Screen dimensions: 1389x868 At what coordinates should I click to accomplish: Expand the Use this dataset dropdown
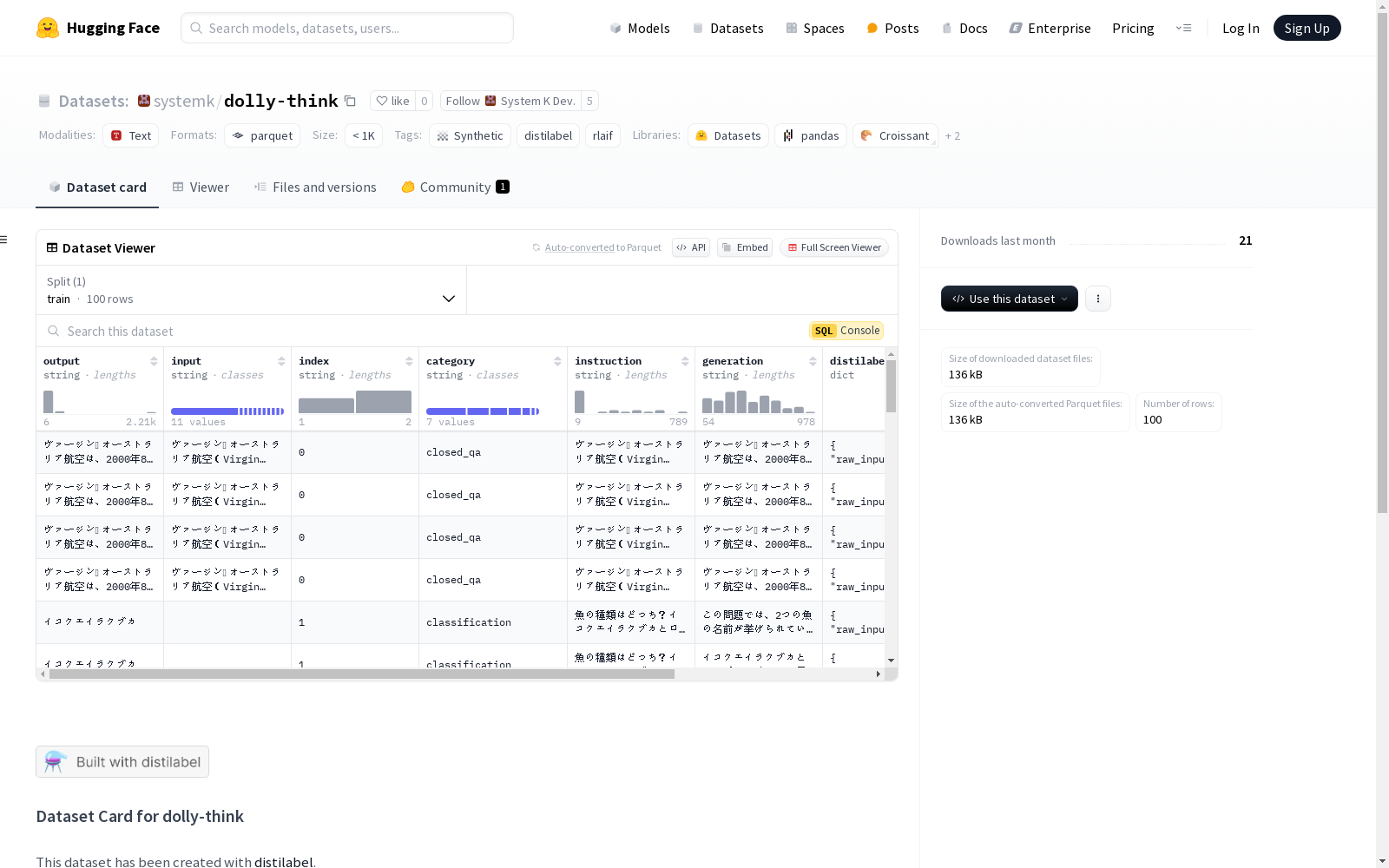1010,299
